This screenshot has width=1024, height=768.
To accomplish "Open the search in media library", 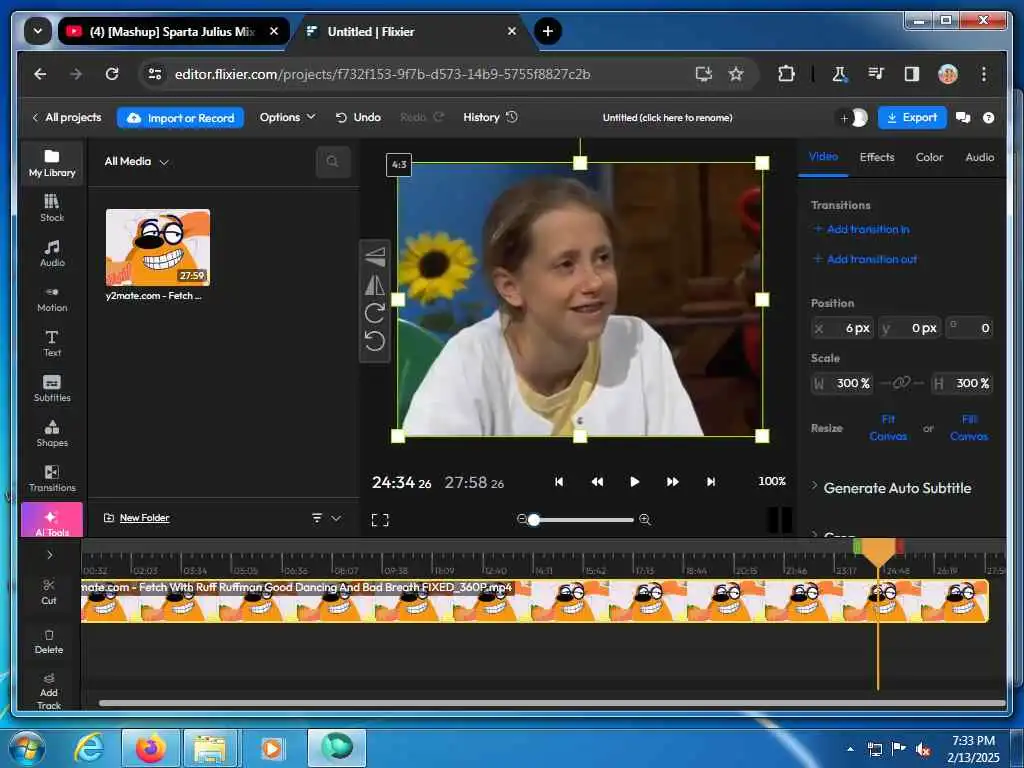I will click(x=333, y=161).
